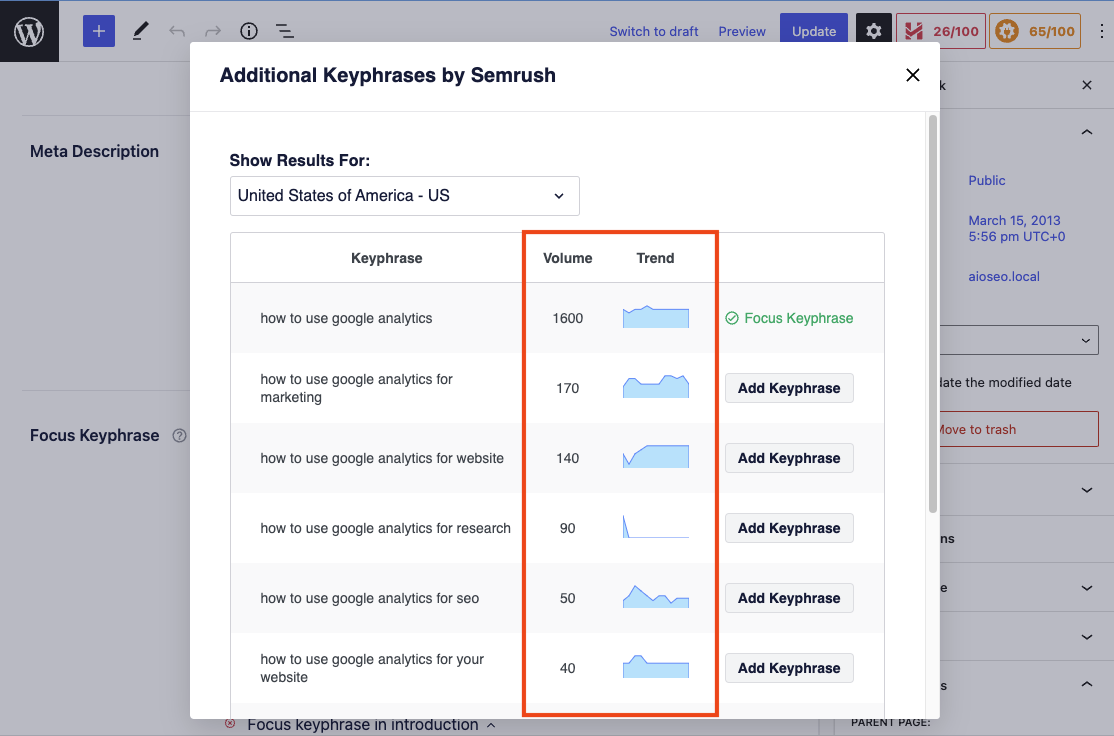Open the Document details information icon

pos(248,31)
